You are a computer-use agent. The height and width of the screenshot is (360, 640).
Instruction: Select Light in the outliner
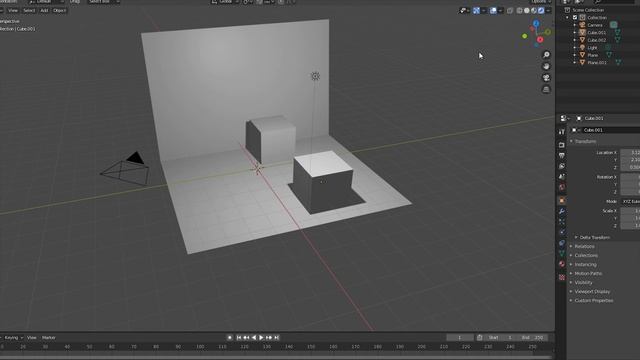592,47
